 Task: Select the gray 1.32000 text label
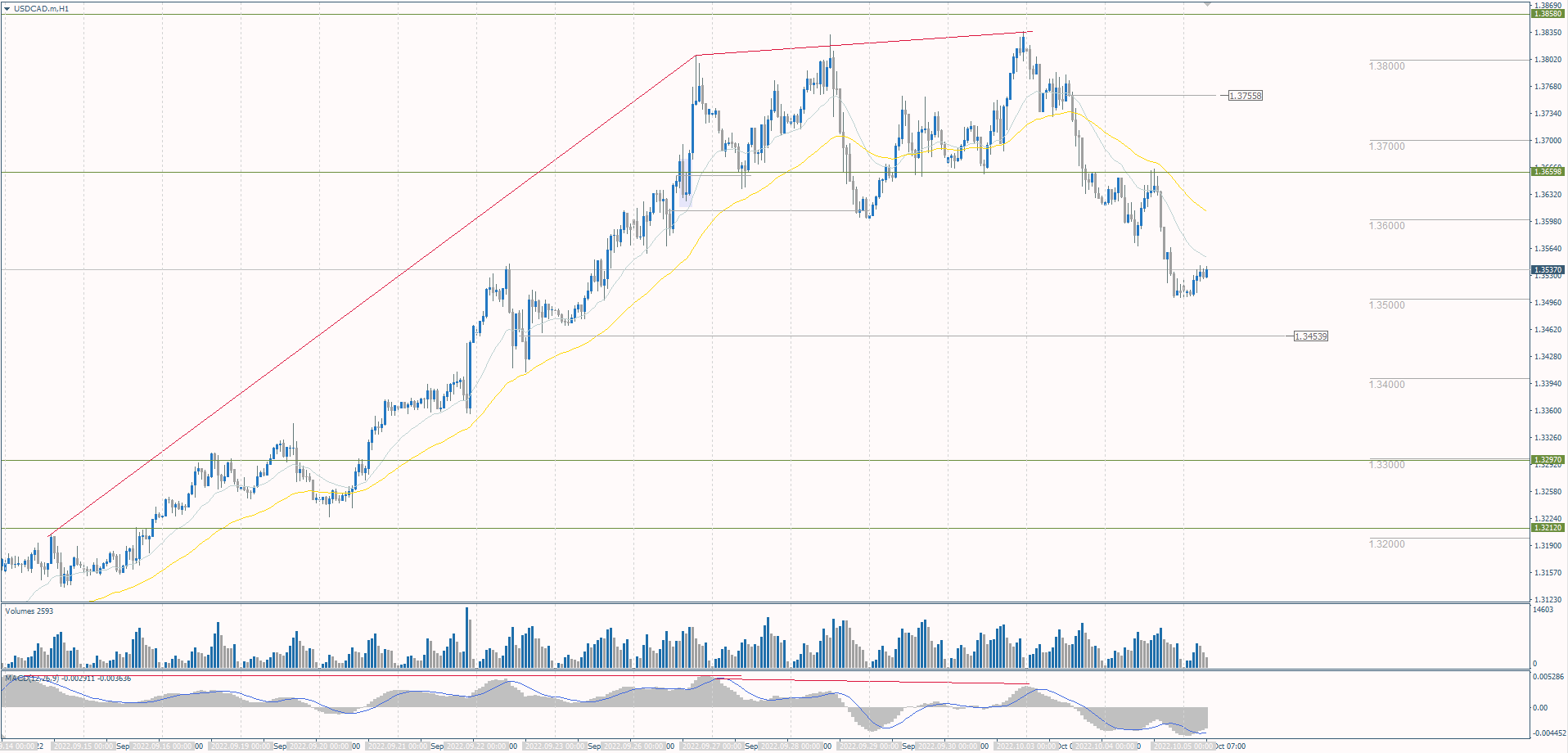[1386, 544]
